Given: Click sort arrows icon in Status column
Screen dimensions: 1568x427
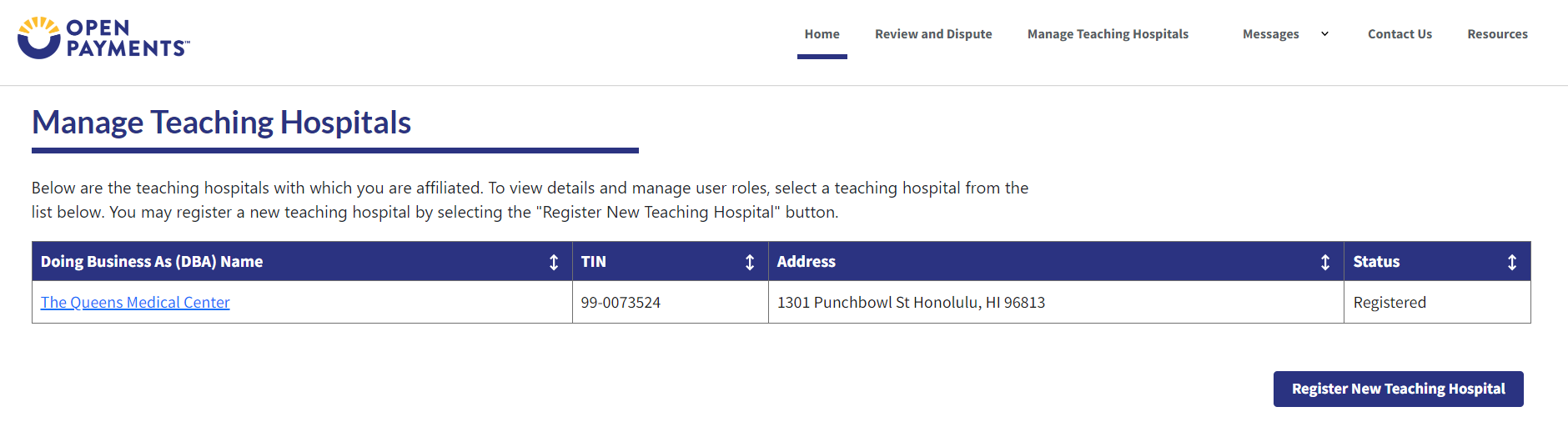Looking at the screenshot, I should [x=1512, y=262].
